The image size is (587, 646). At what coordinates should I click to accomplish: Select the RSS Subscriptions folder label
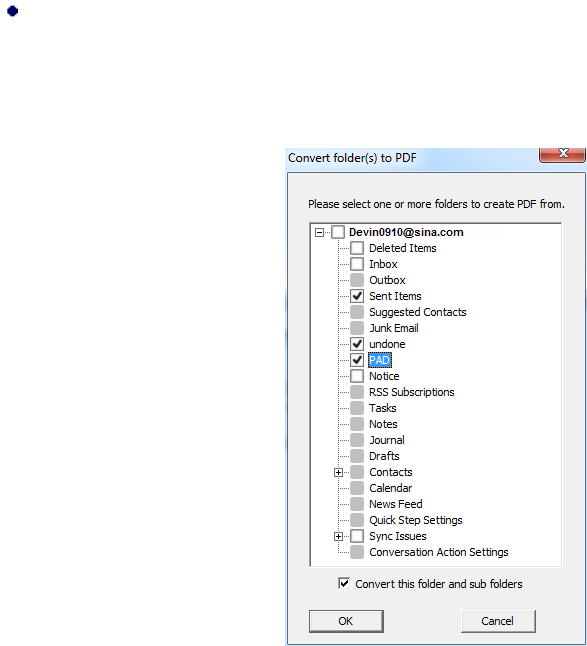[412, 392]
